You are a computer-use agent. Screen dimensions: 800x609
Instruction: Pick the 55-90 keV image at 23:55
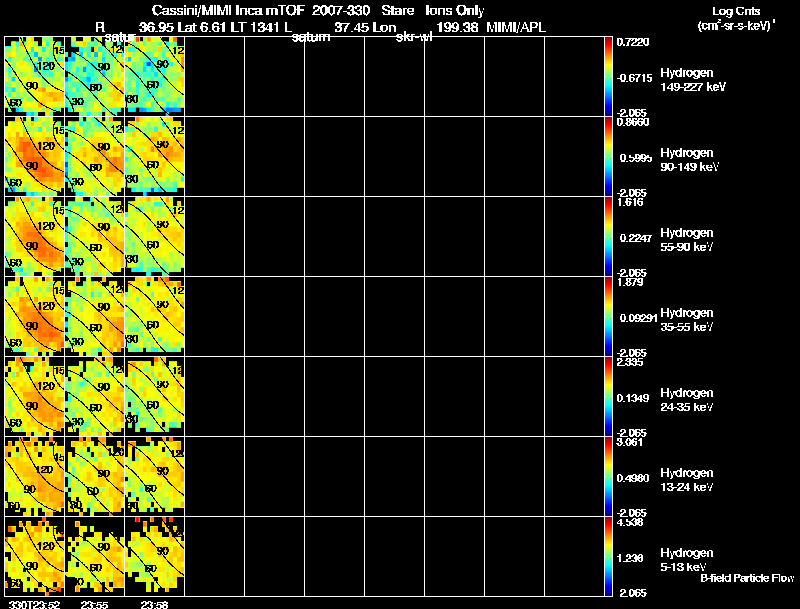[x=94, y=236]
